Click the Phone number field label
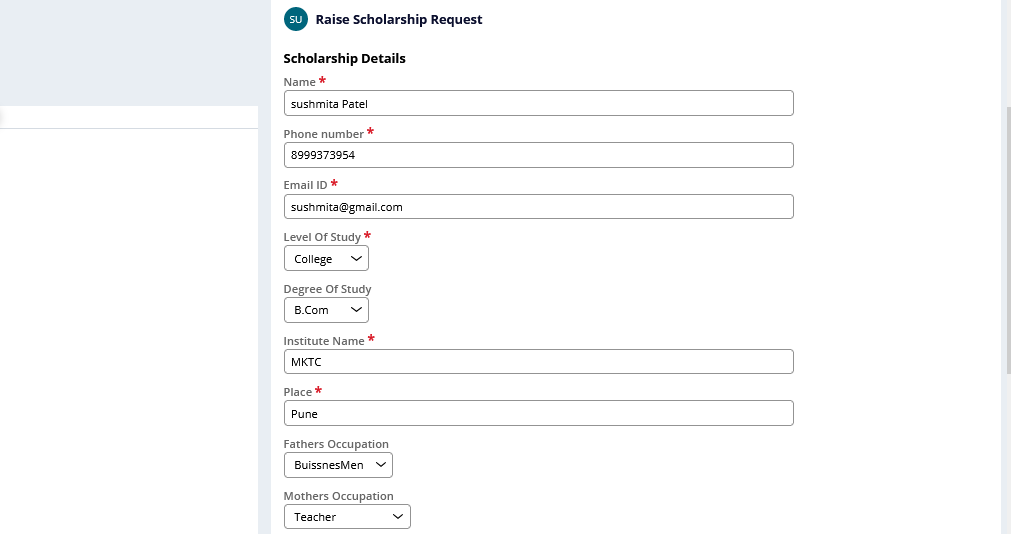 [323, 134]
